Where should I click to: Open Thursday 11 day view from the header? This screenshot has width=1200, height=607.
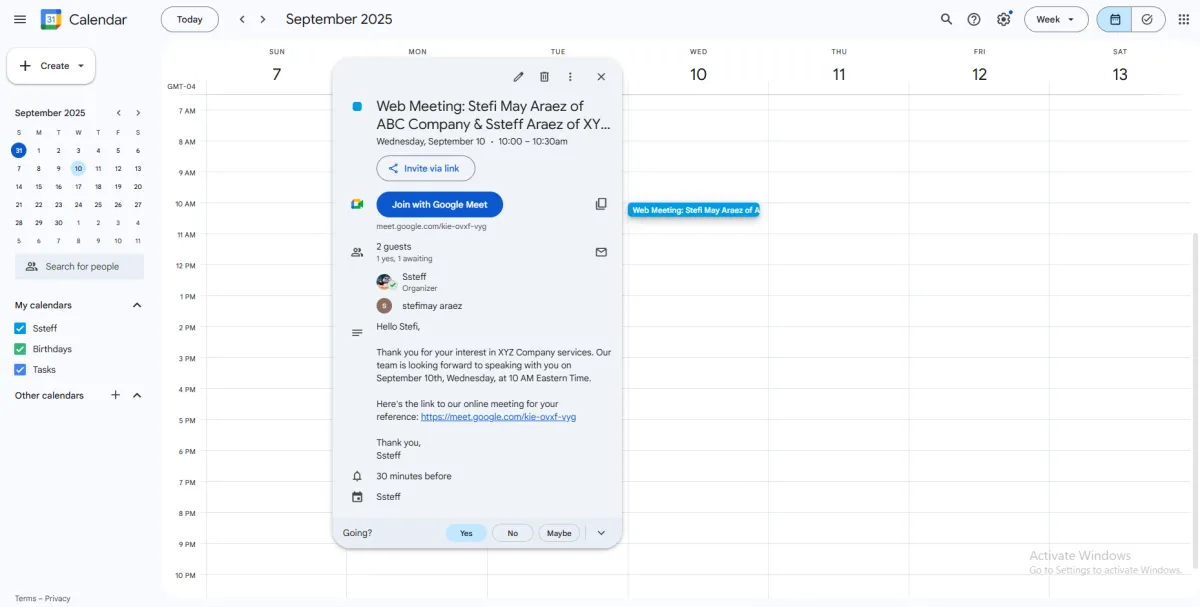pos(839,74)
